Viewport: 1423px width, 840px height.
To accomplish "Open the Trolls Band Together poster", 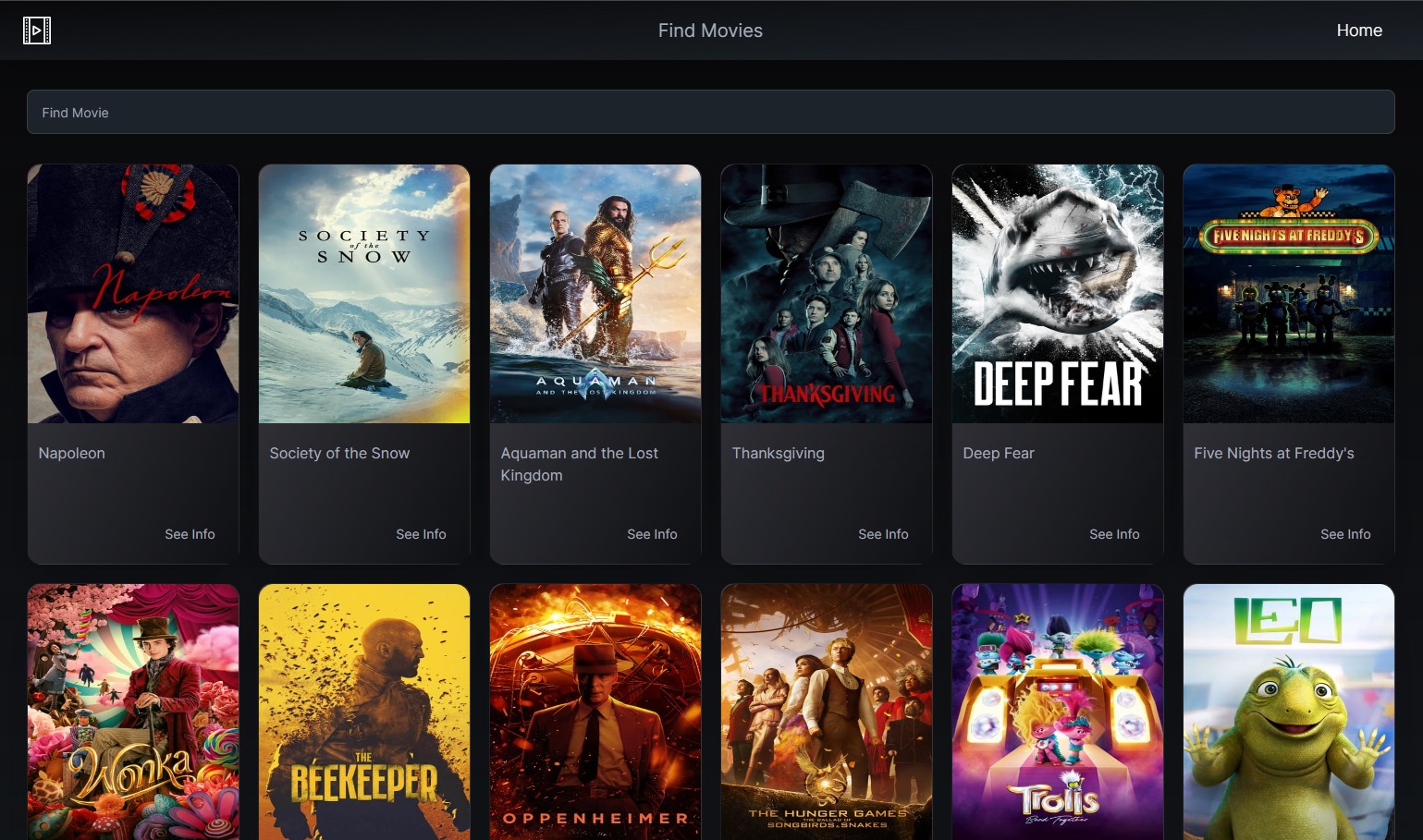I will click(1058, 712).
